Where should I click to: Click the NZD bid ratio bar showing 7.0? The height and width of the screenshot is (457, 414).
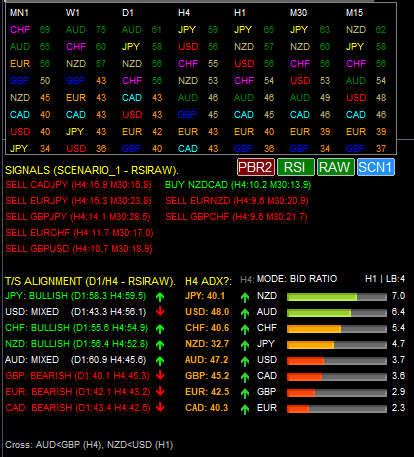coord(337,297)
